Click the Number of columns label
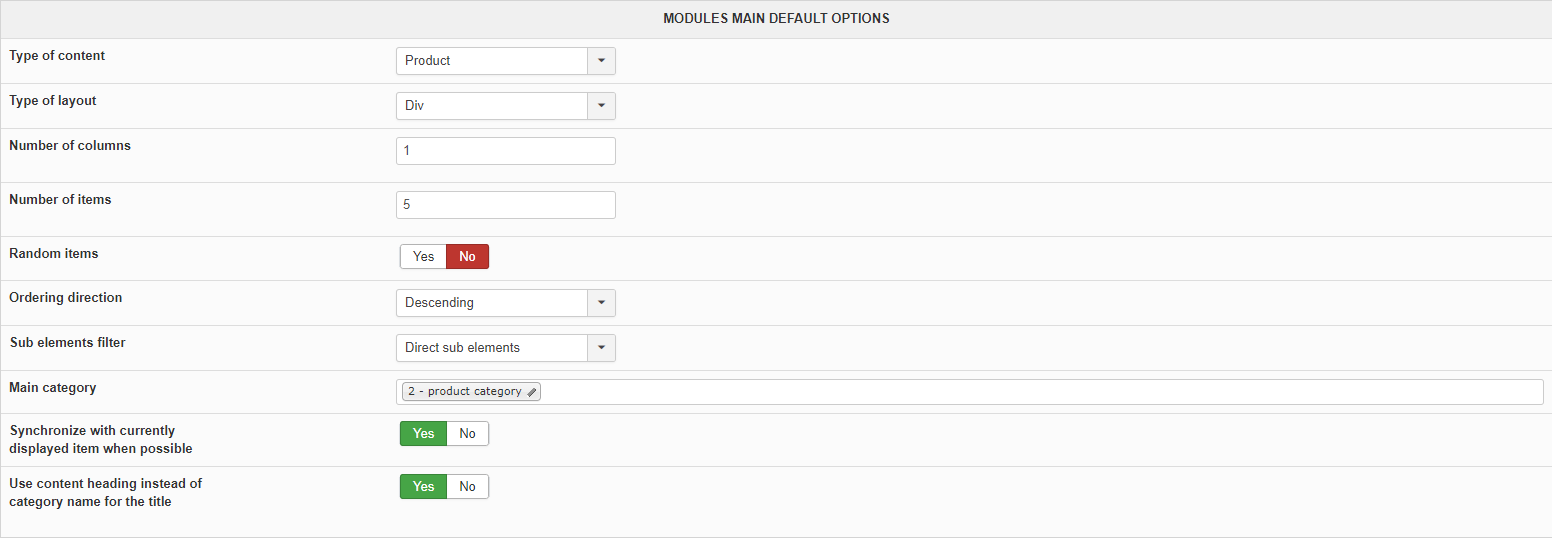The image size is (1552, 541). point(70,146)
